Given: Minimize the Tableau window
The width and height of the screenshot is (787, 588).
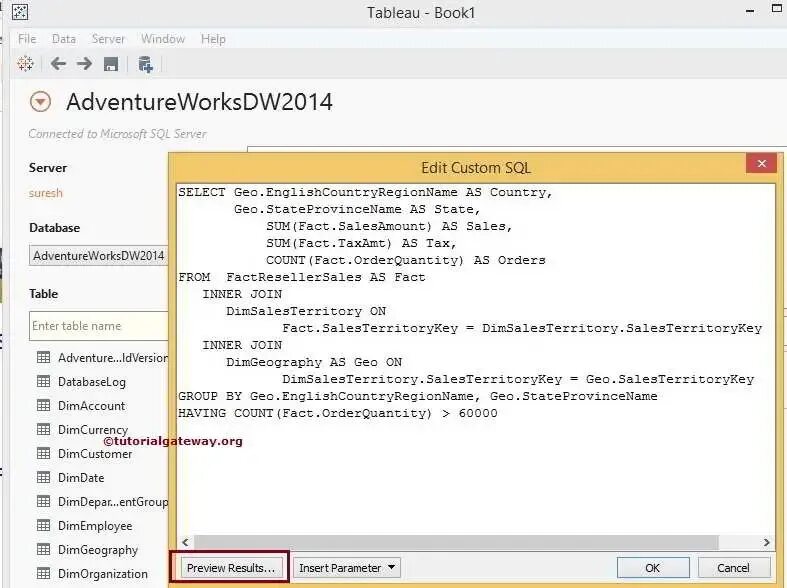Looking at the screenshot, I should (750, 11).
